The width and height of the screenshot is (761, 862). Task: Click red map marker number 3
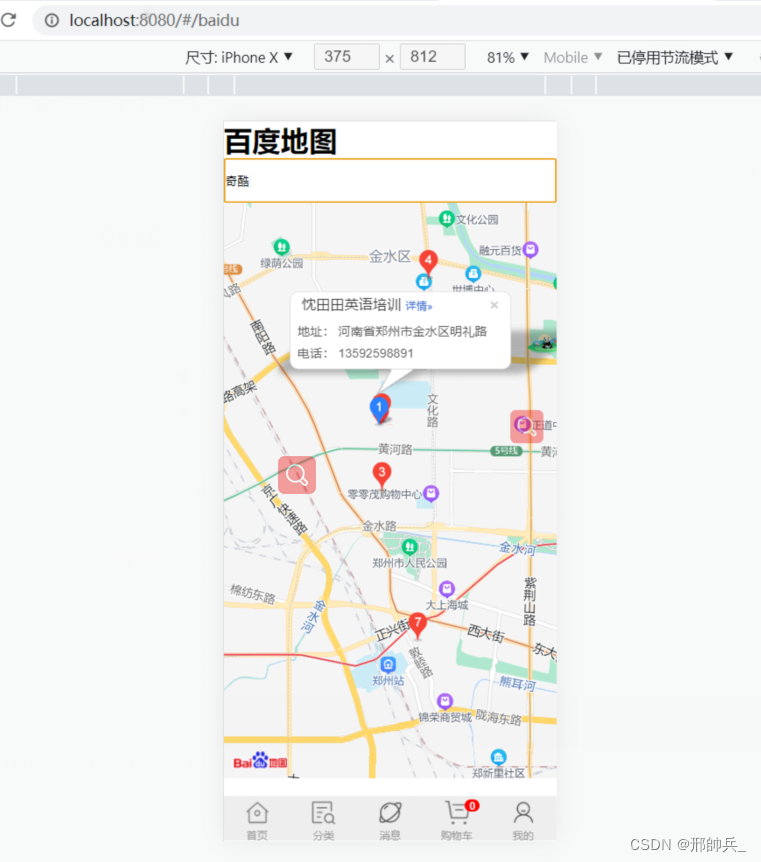pos(382,474)
